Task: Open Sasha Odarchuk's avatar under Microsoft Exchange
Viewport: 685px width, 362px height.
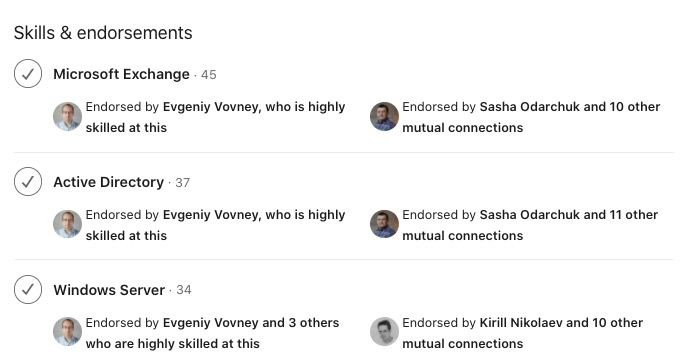Action: point(384,117)
